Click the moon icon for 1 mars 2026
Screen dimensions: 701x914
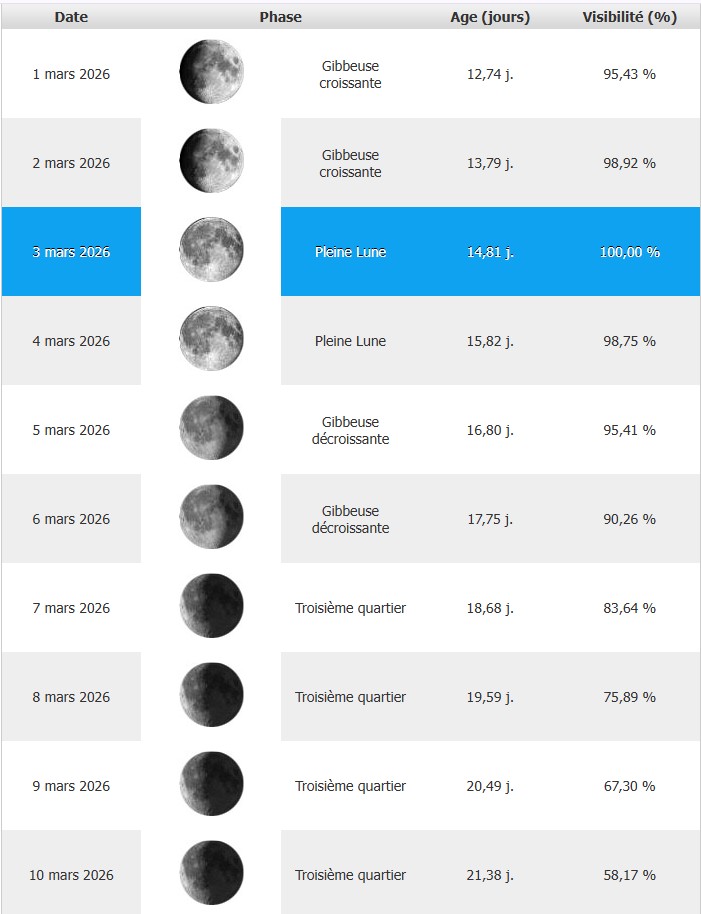point(211,72)
